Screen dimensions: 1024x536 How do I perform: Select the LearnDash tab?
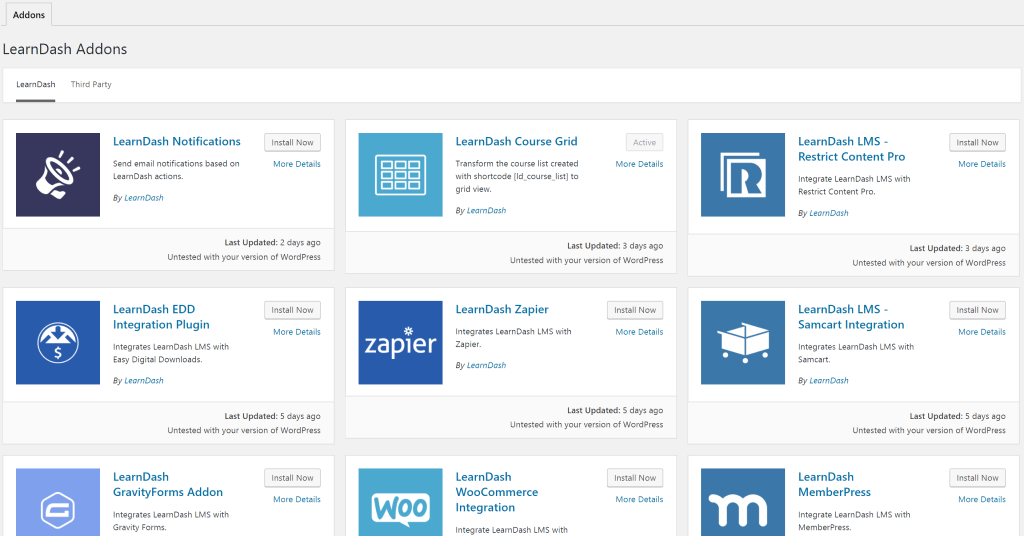tap(36, 85)
